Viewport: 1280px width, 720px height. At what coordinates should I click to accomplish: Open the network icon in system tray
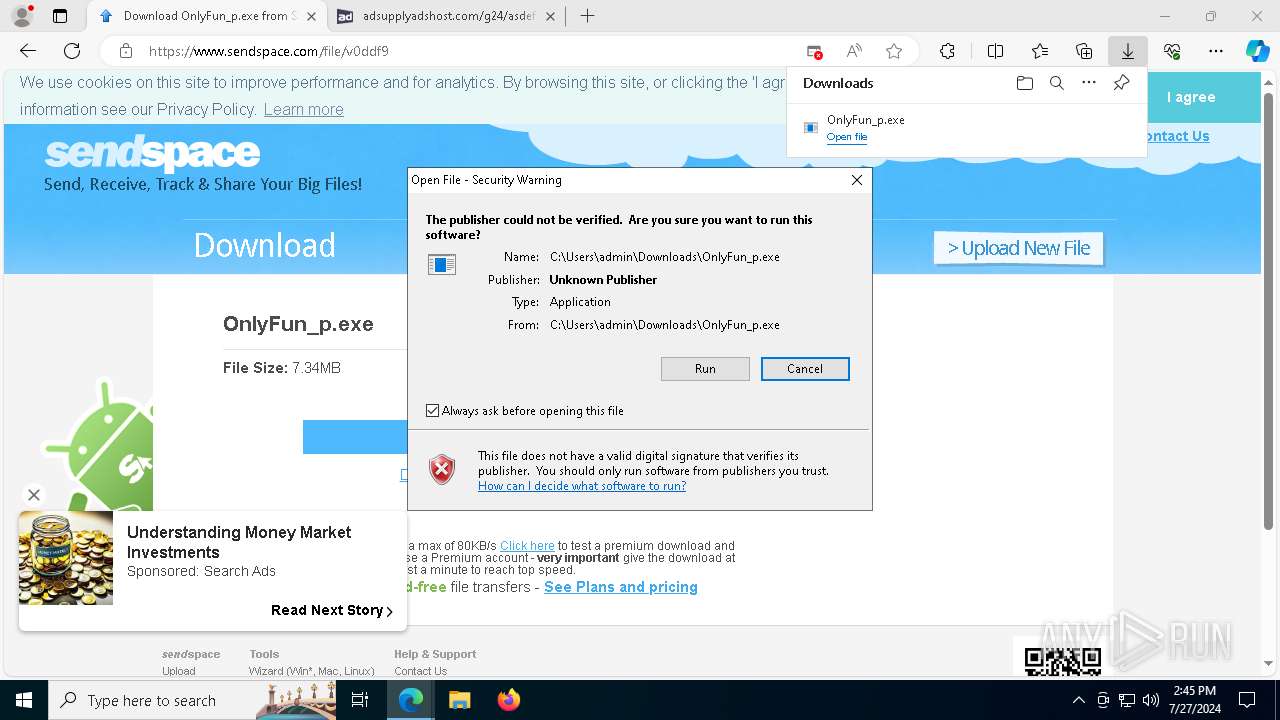pos(1127,700)
